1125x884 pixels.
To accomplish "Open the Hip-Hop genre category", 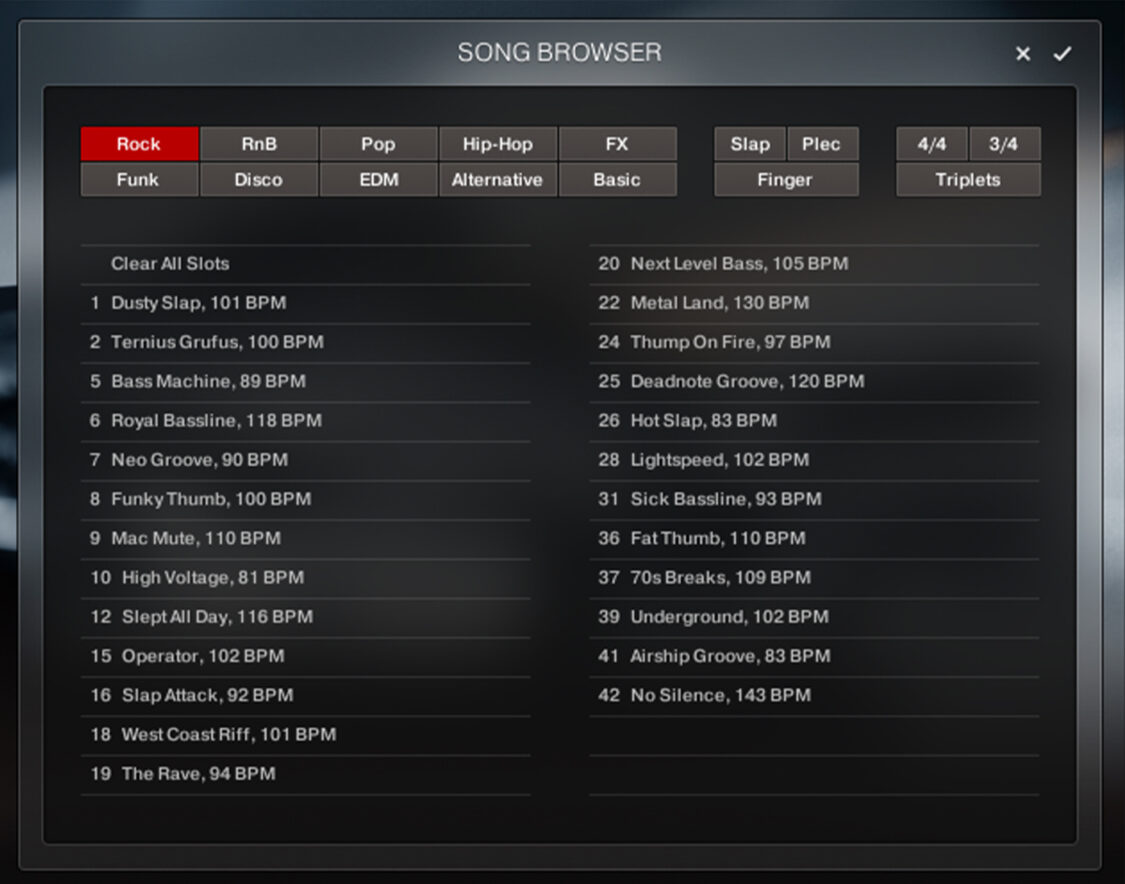I will (x=498, y=144).
